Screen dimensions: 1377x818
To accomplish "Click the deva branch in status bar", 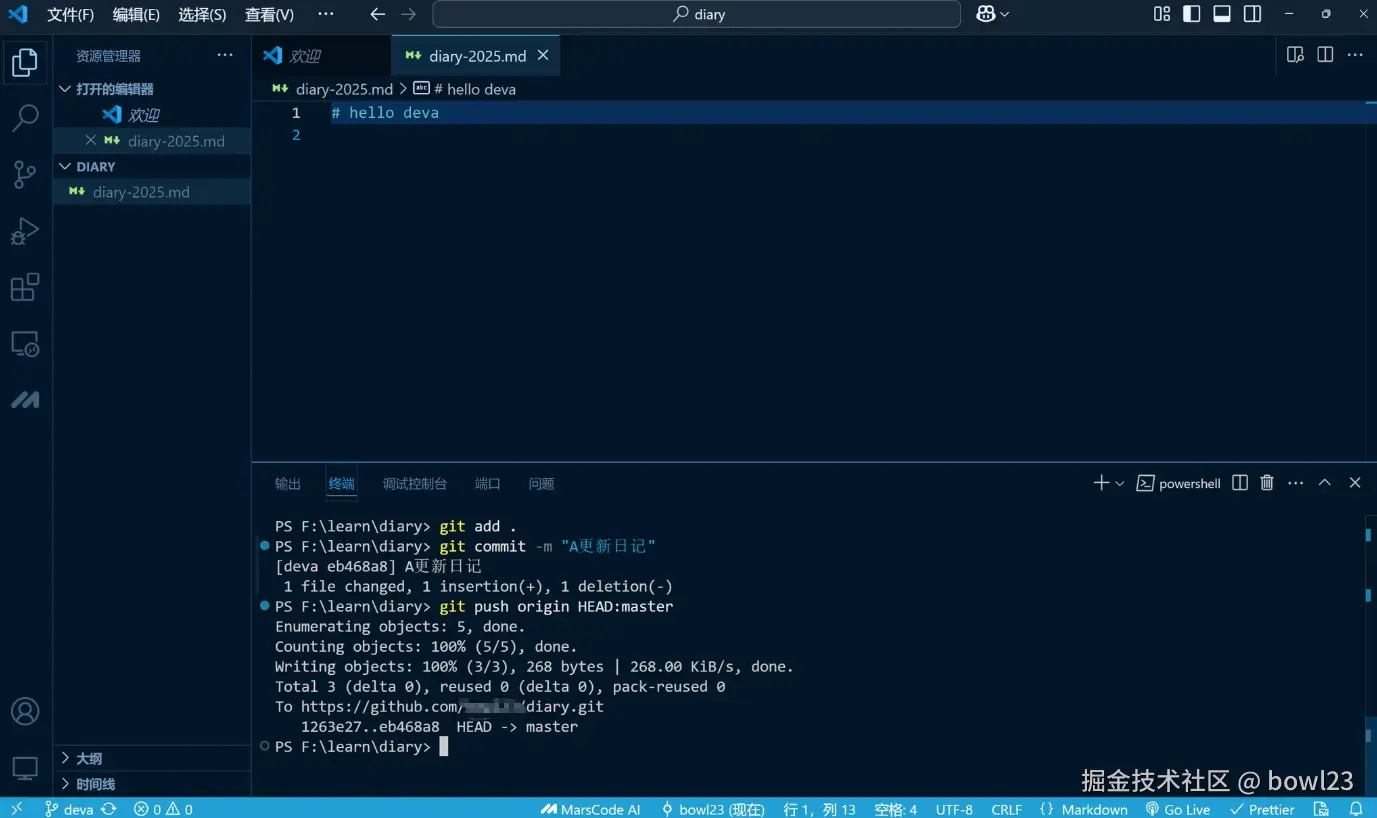I will tap(69, 809).
